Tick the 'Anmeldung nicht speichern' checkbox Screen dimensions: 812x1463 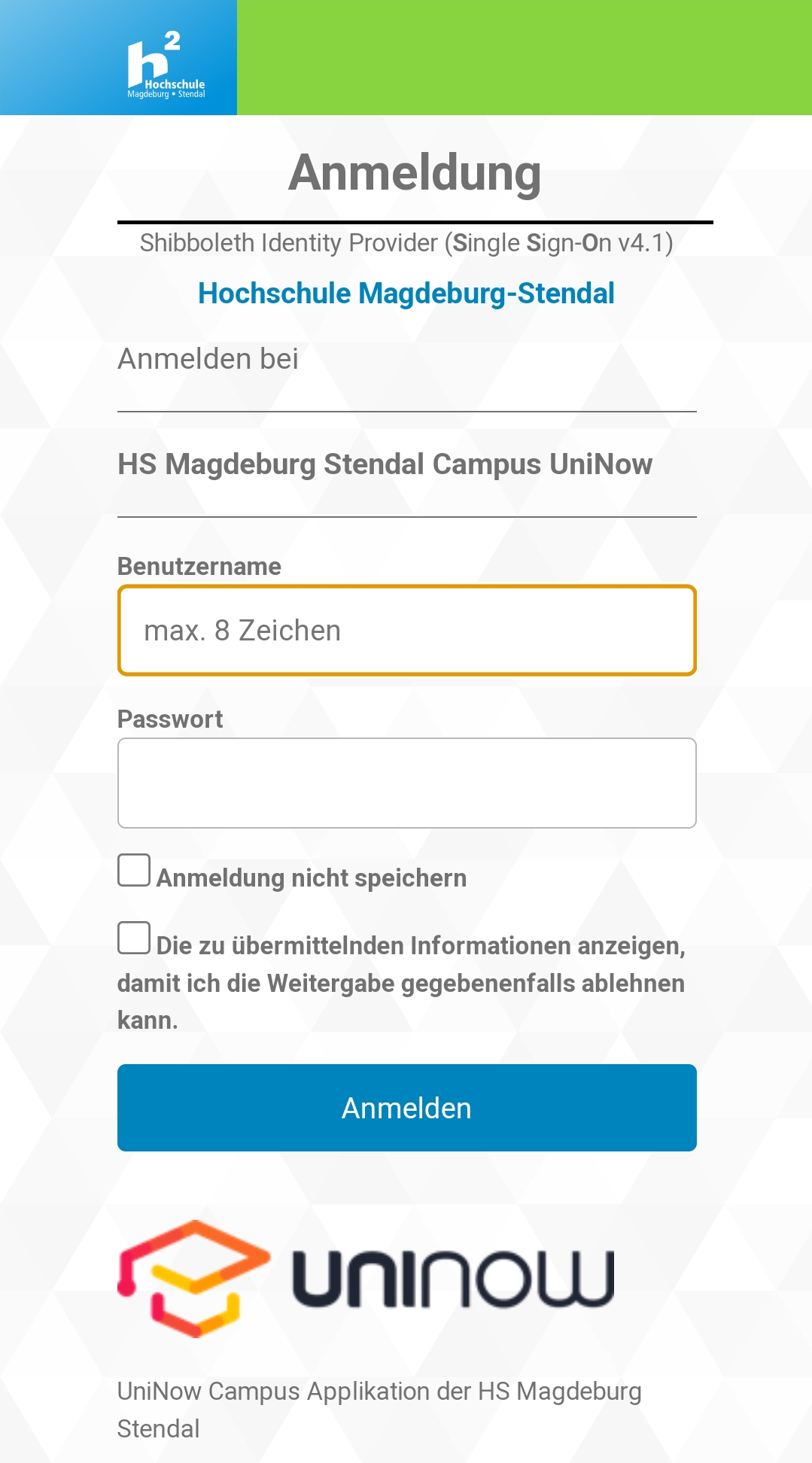click(134, 871)
